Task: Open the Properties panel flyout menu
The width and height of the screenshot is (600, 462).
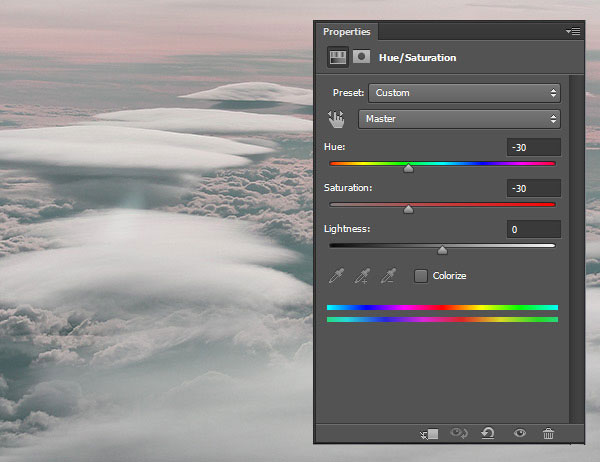Action: pos(573,32)
